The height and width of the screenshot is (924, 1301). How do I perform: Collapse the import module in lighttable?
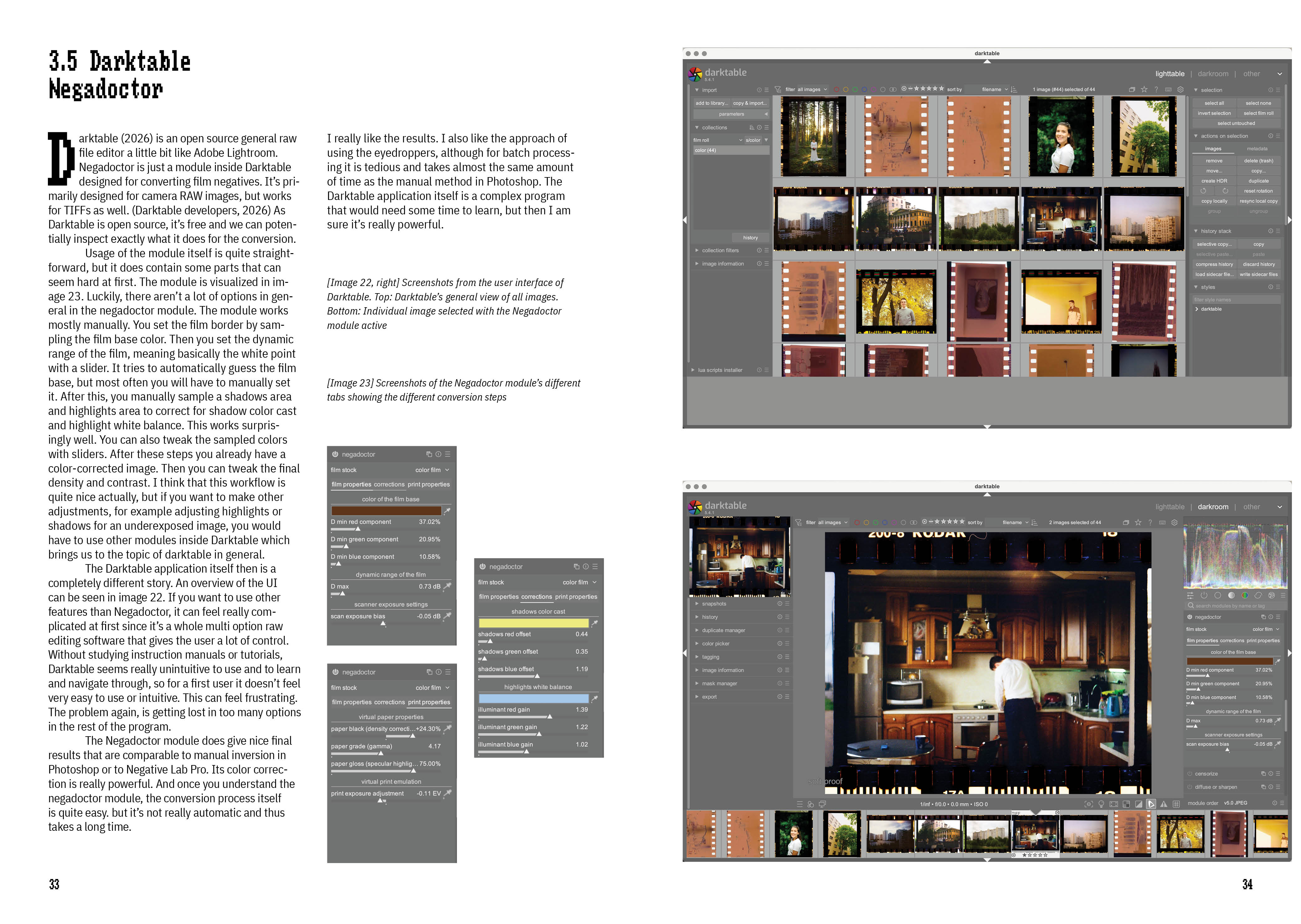[x=697, y=90]
